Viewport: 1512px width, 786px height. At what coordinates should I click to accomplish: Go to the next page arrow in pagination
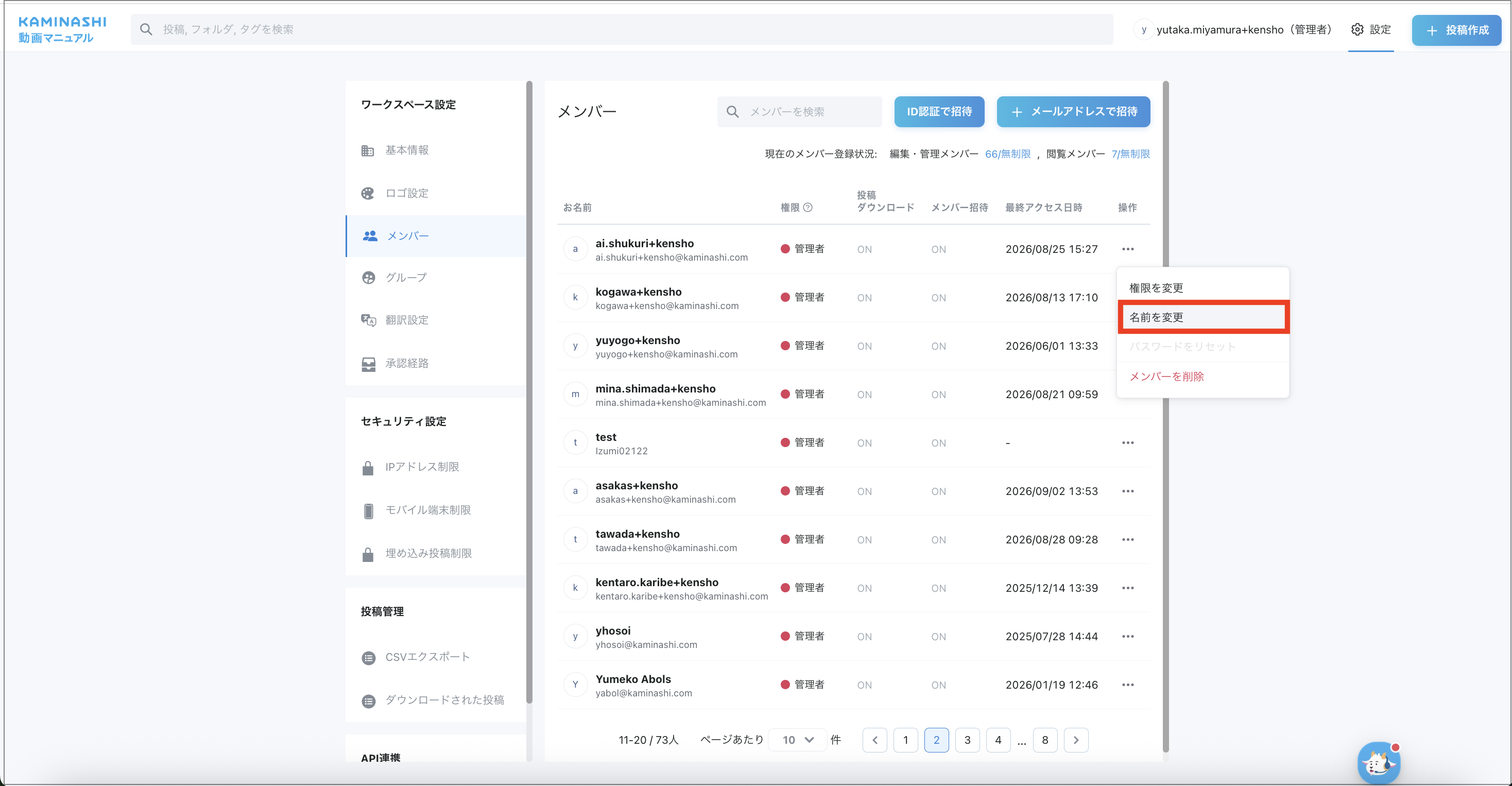pos(1076,740)
